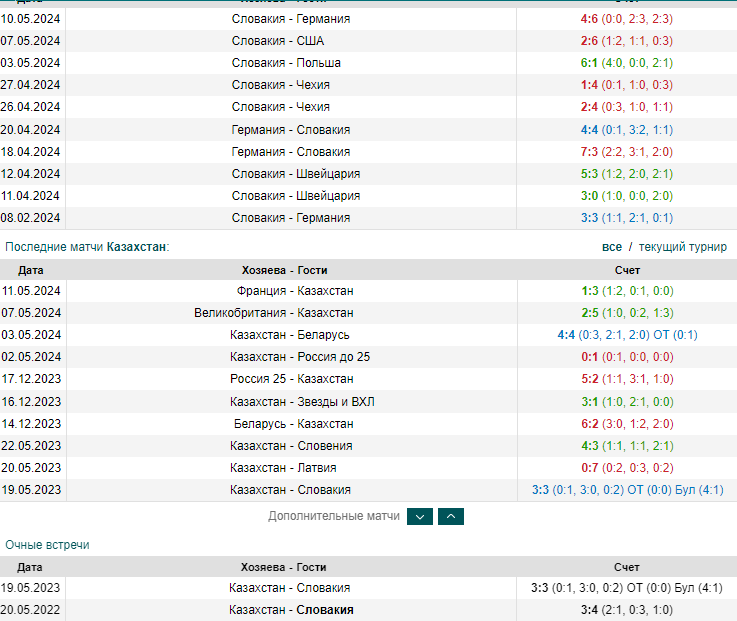Screen dimensions: 737x621
Task: Open head-to-head Казахстан - Словакия of 19.05.2023
Action: click(290, 588)
